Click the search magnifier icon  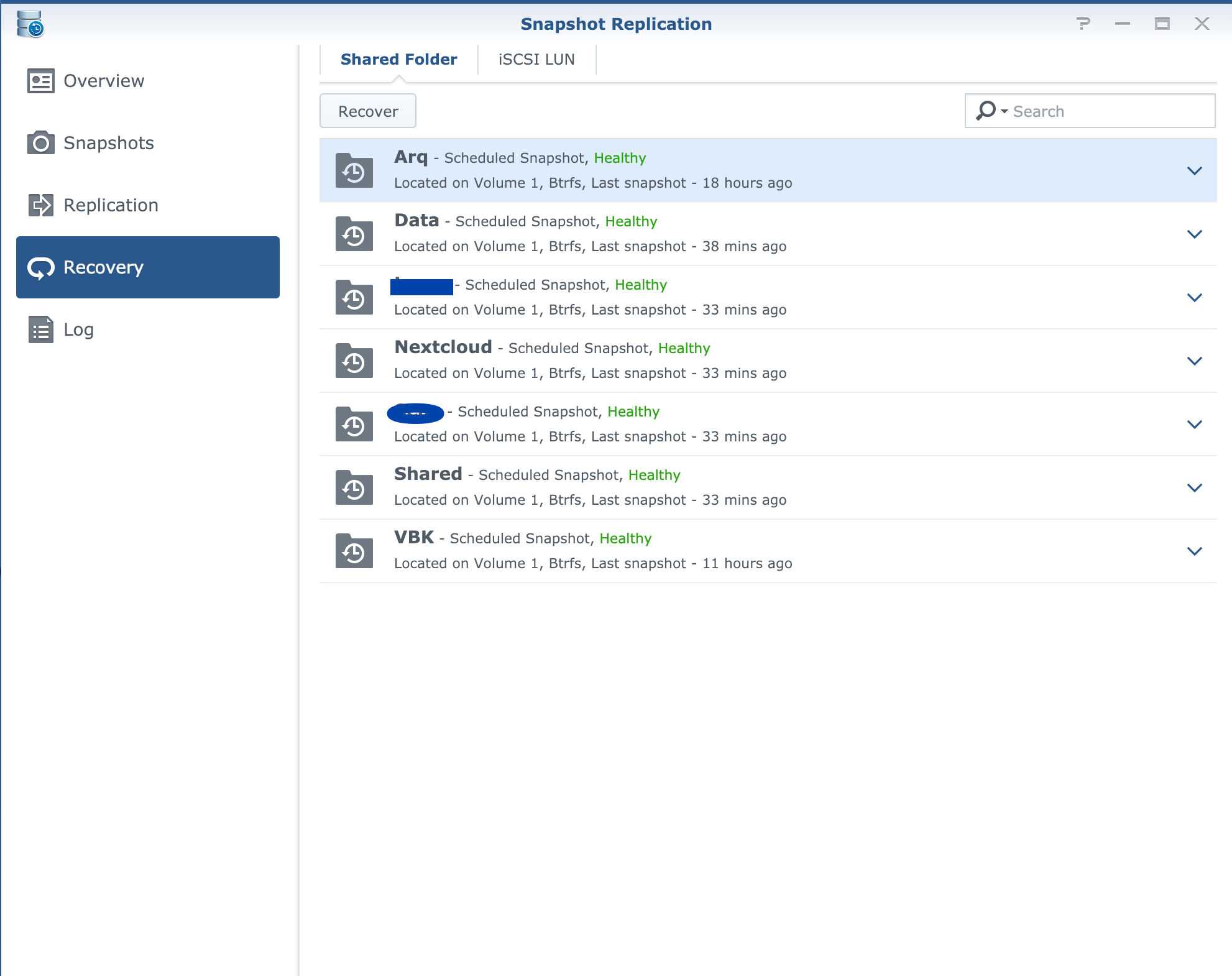click(x=986, y=111)
